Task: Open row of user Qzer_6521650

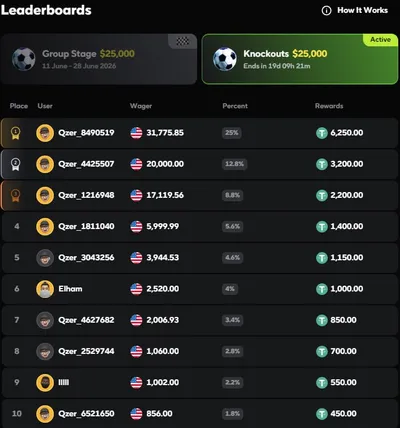Action: [x=200, y=413]
